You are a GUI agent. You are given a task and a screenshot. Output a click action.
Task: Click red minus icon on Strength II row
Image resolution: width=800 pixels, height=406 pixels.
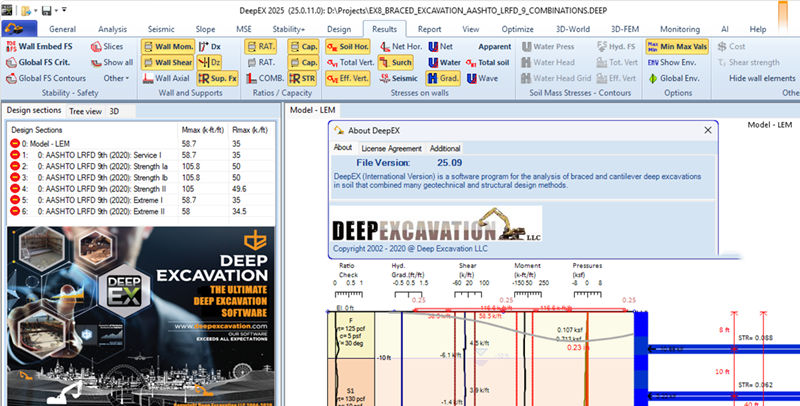pos(15,189)
